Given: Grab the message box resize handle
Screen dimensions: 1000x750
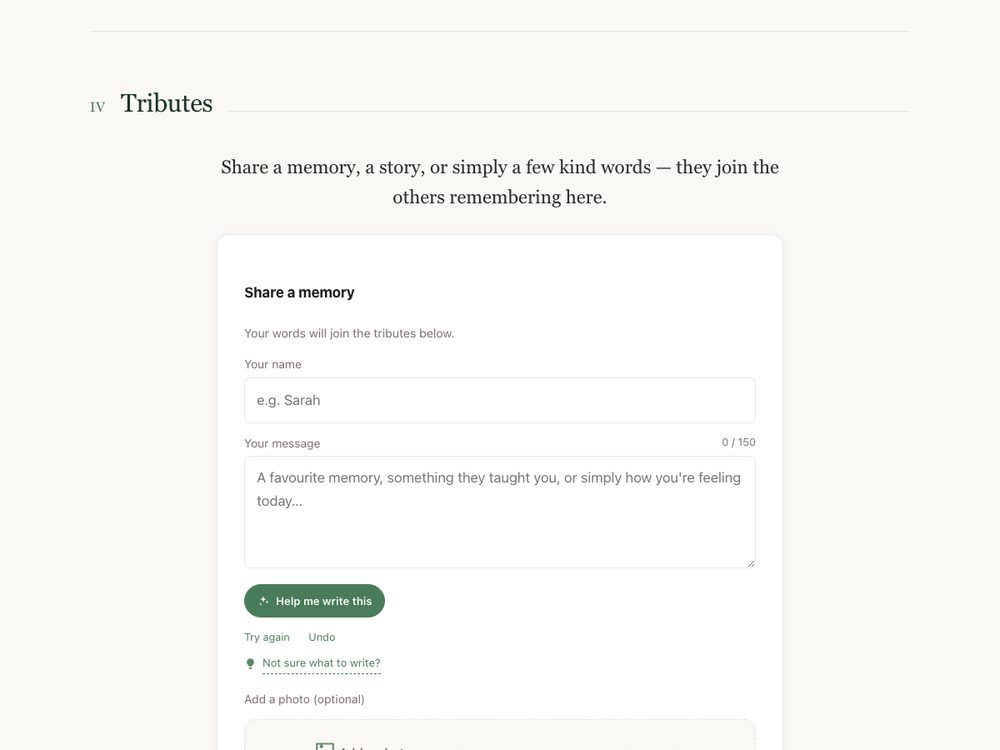Looking at the screenshot, I should [x=751, y=563].
